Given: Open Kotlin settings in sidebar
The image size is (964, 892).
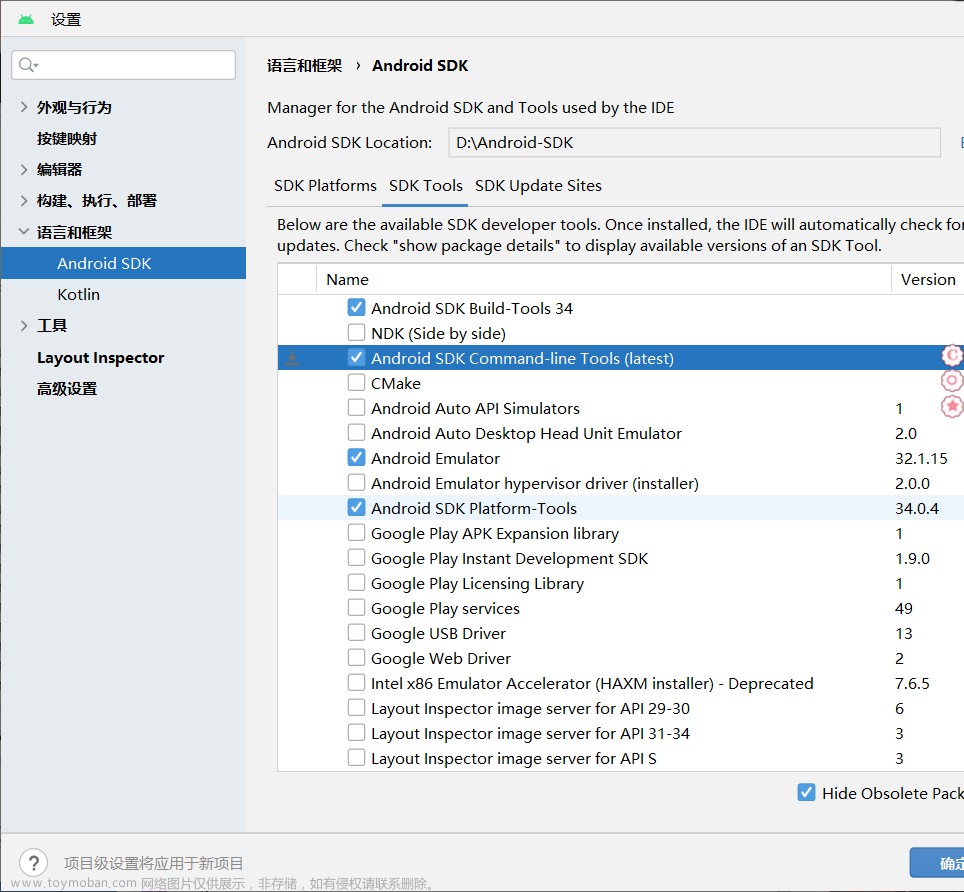Looking at the screenshot, I should pos(79,294).
